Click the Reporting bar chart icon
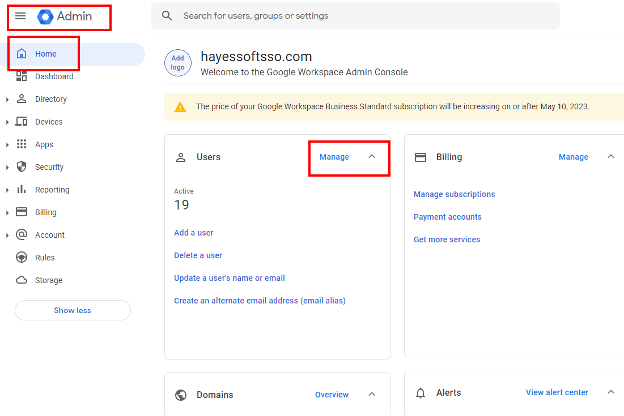Screen dimensions: 624x416 point(21,189)
